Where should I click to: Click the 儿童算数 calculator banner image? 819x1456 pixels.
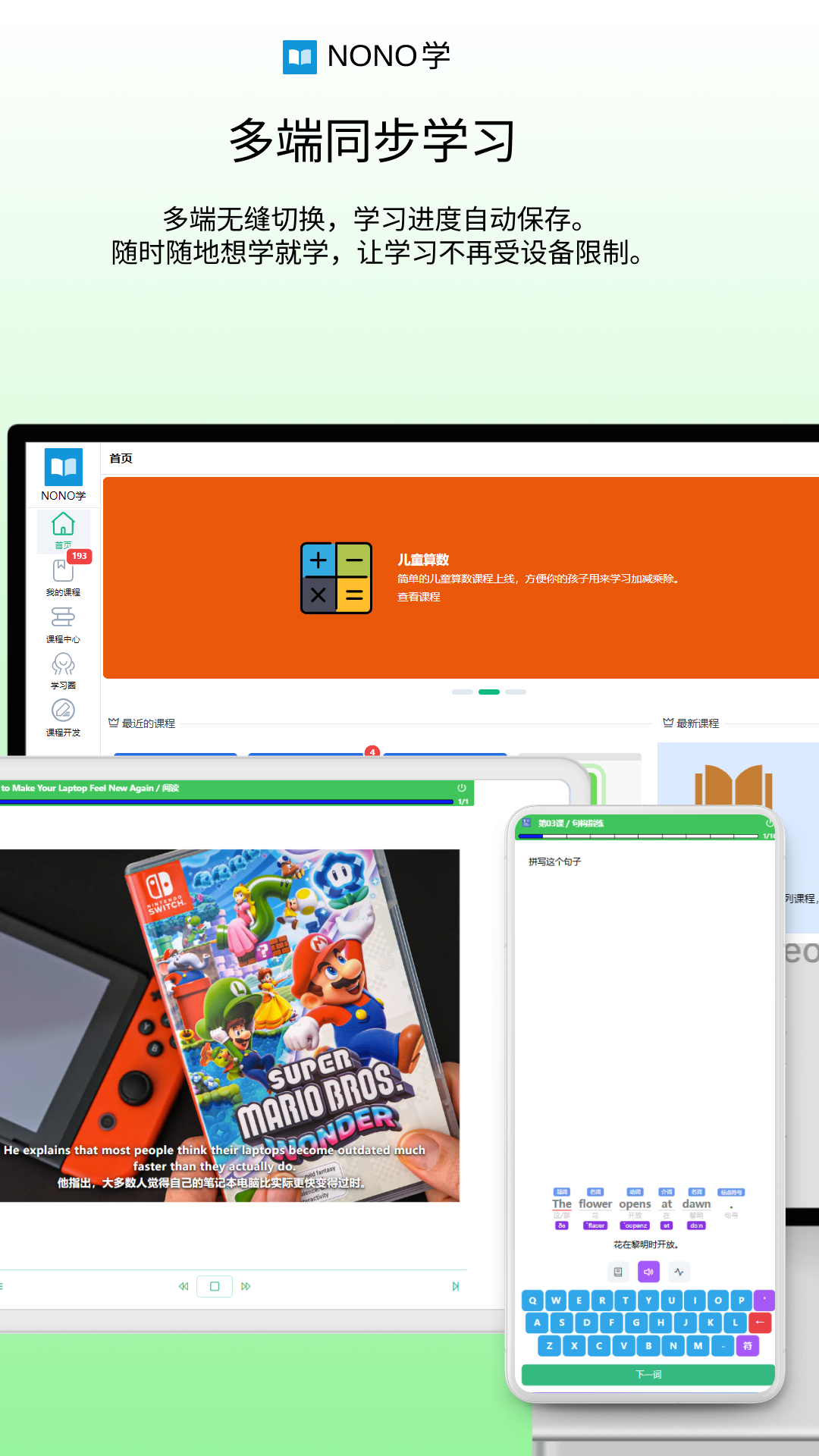336,578
